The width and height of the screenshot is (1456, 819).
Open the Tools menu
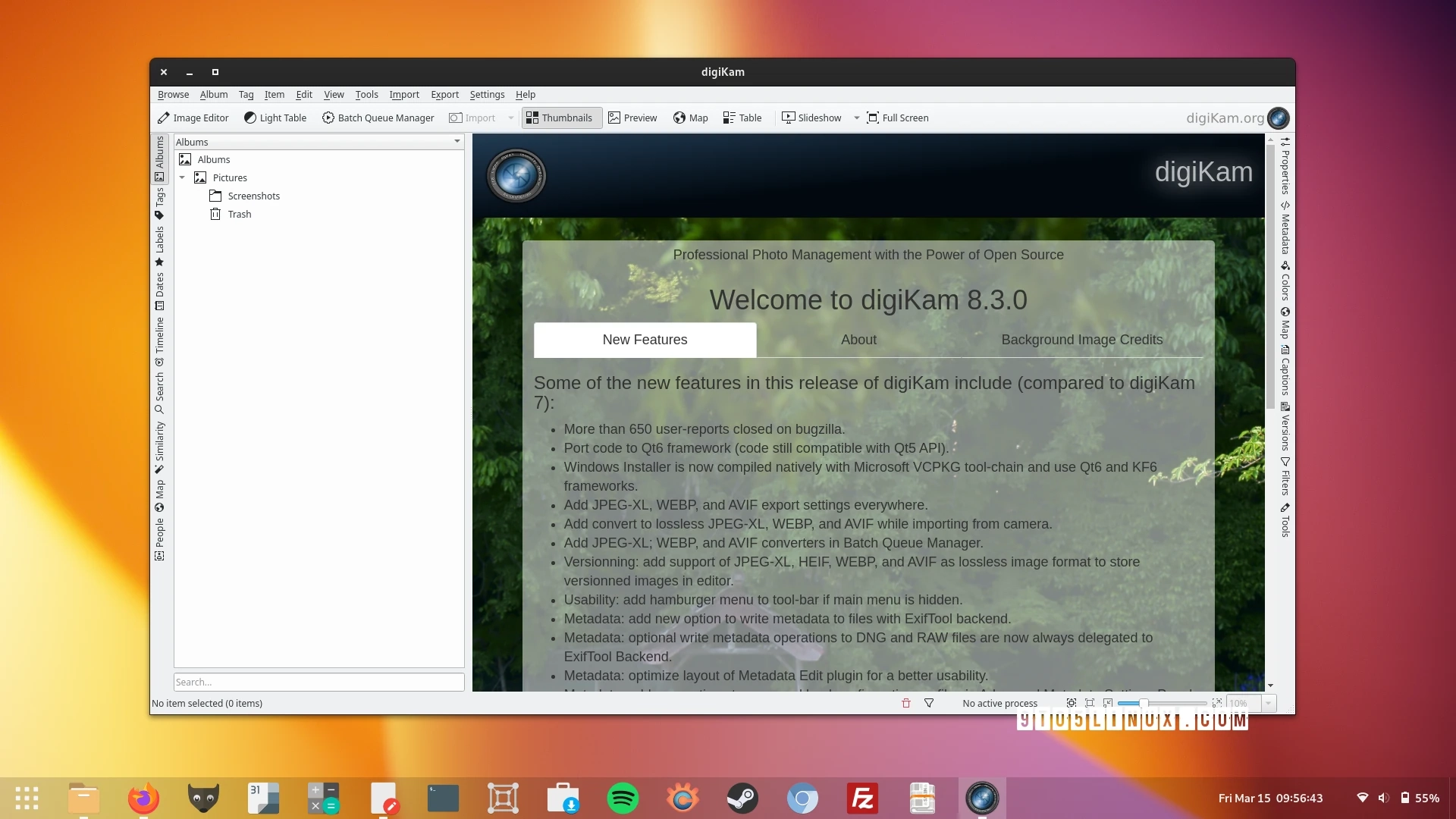click(366, 94)
